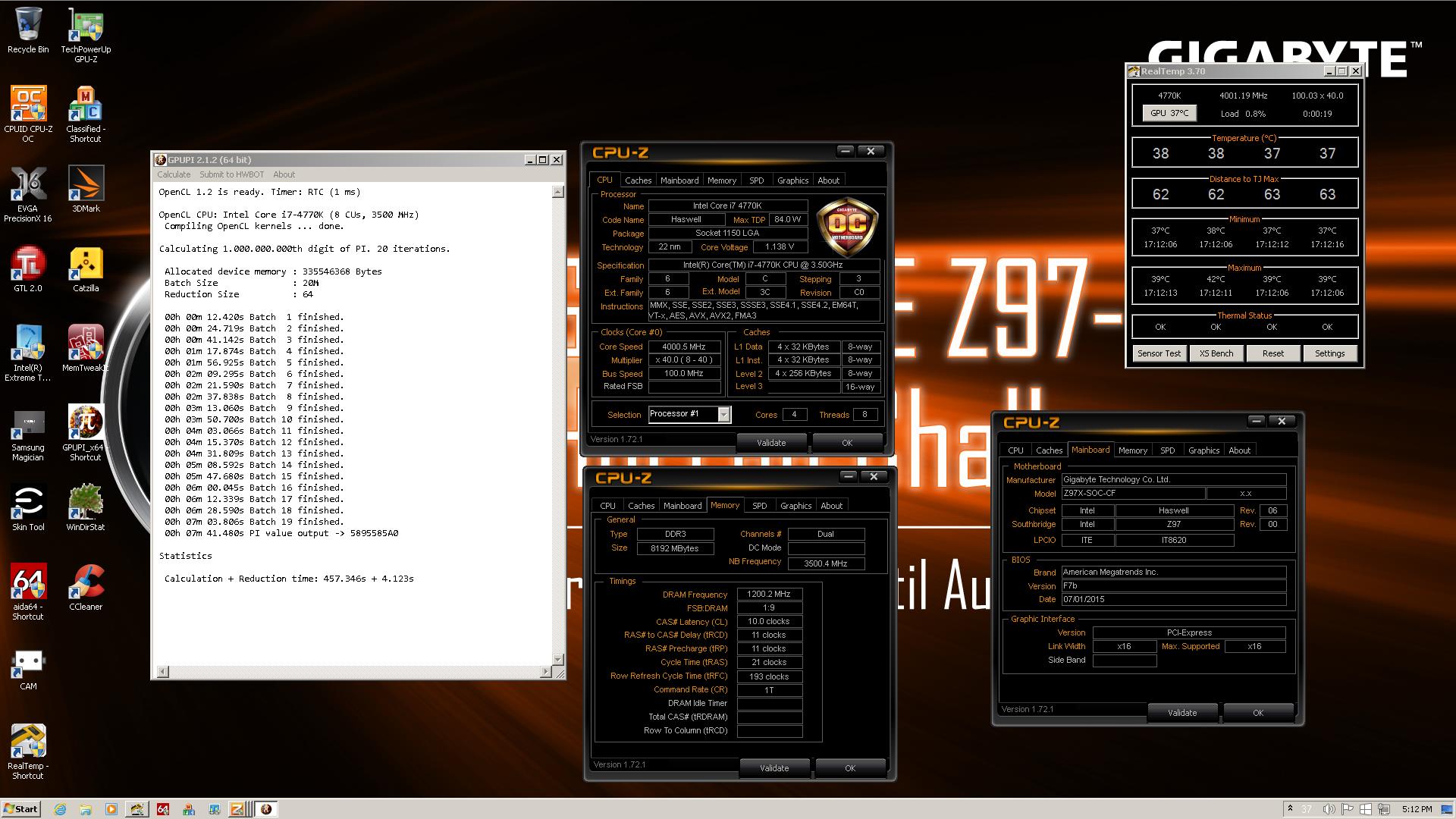Launch WinDirStat desktop icon

tap(86, 508)
